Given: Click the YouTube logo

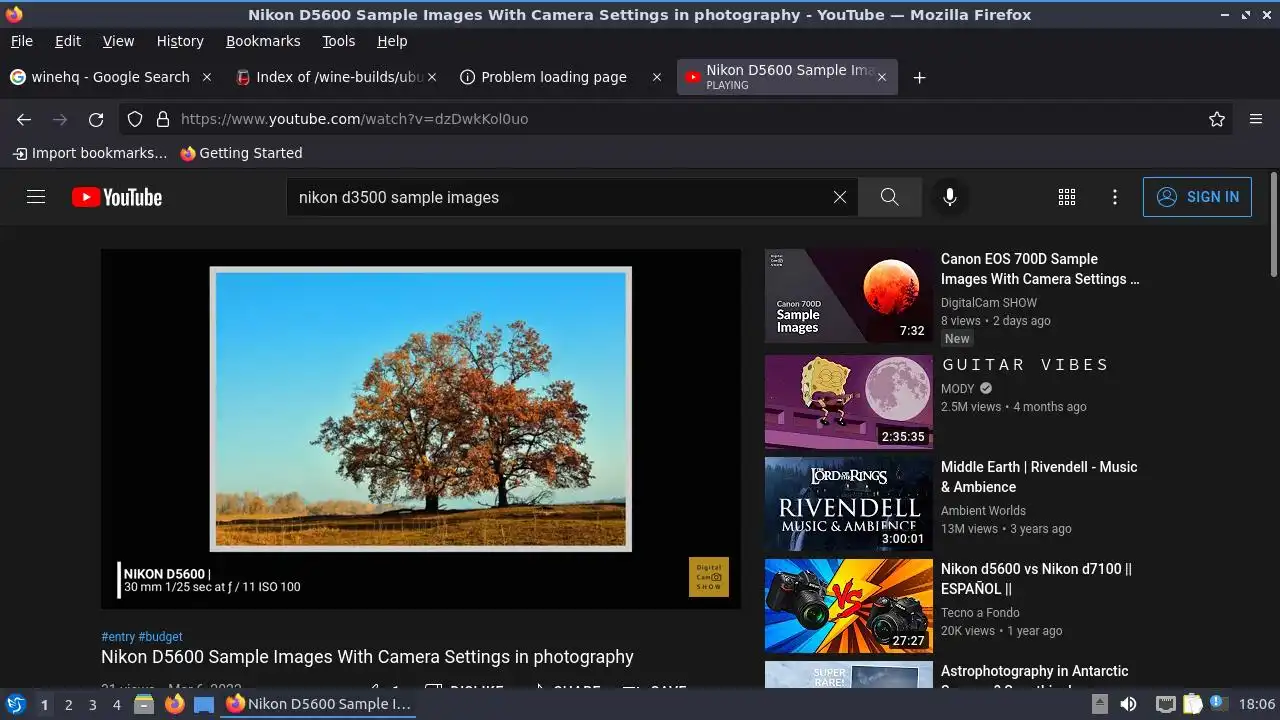Looking at the screenshot, I should (x=117, y=197).
